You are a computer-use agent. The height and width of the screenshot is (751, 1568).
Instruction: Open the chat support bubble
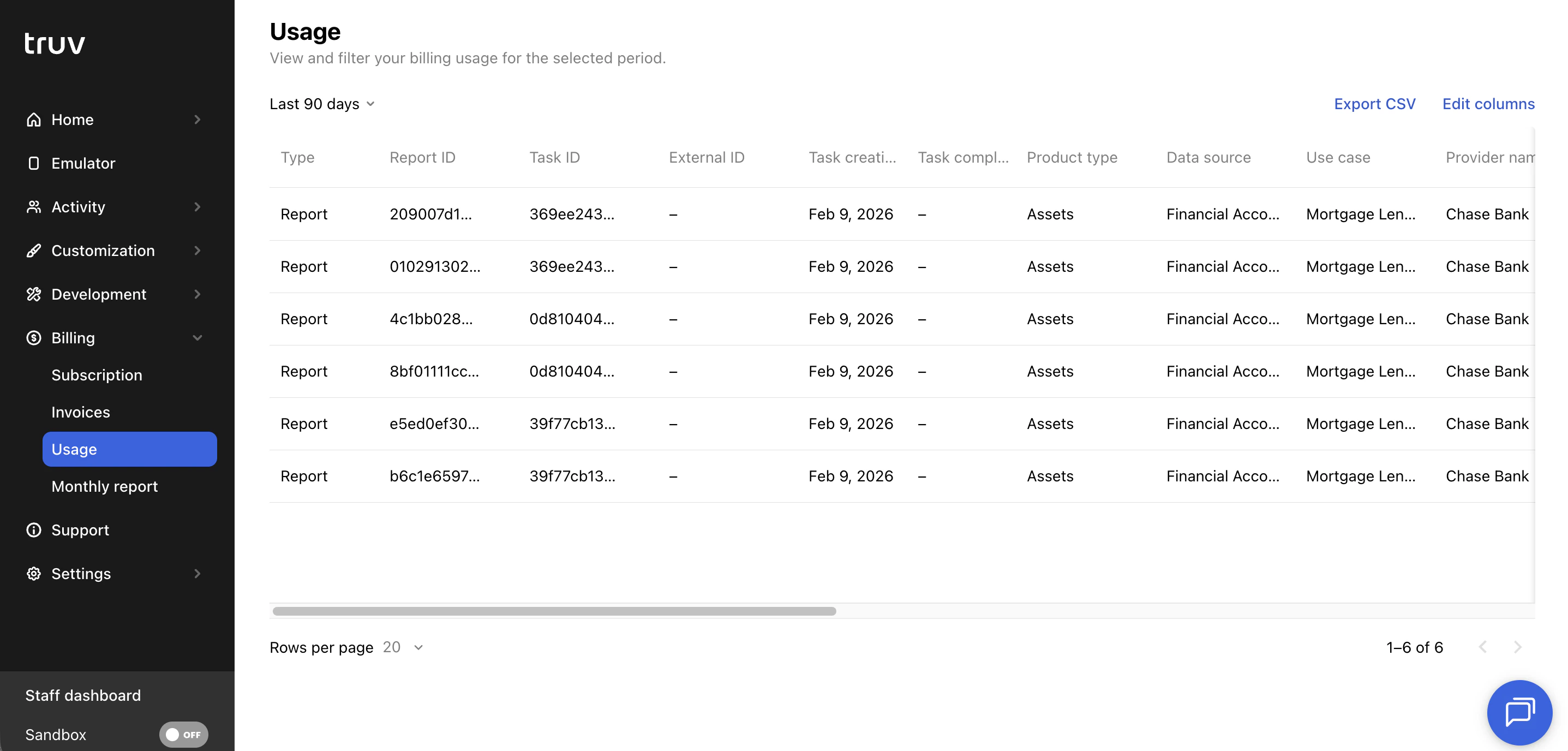click(x=1519, y=712)
